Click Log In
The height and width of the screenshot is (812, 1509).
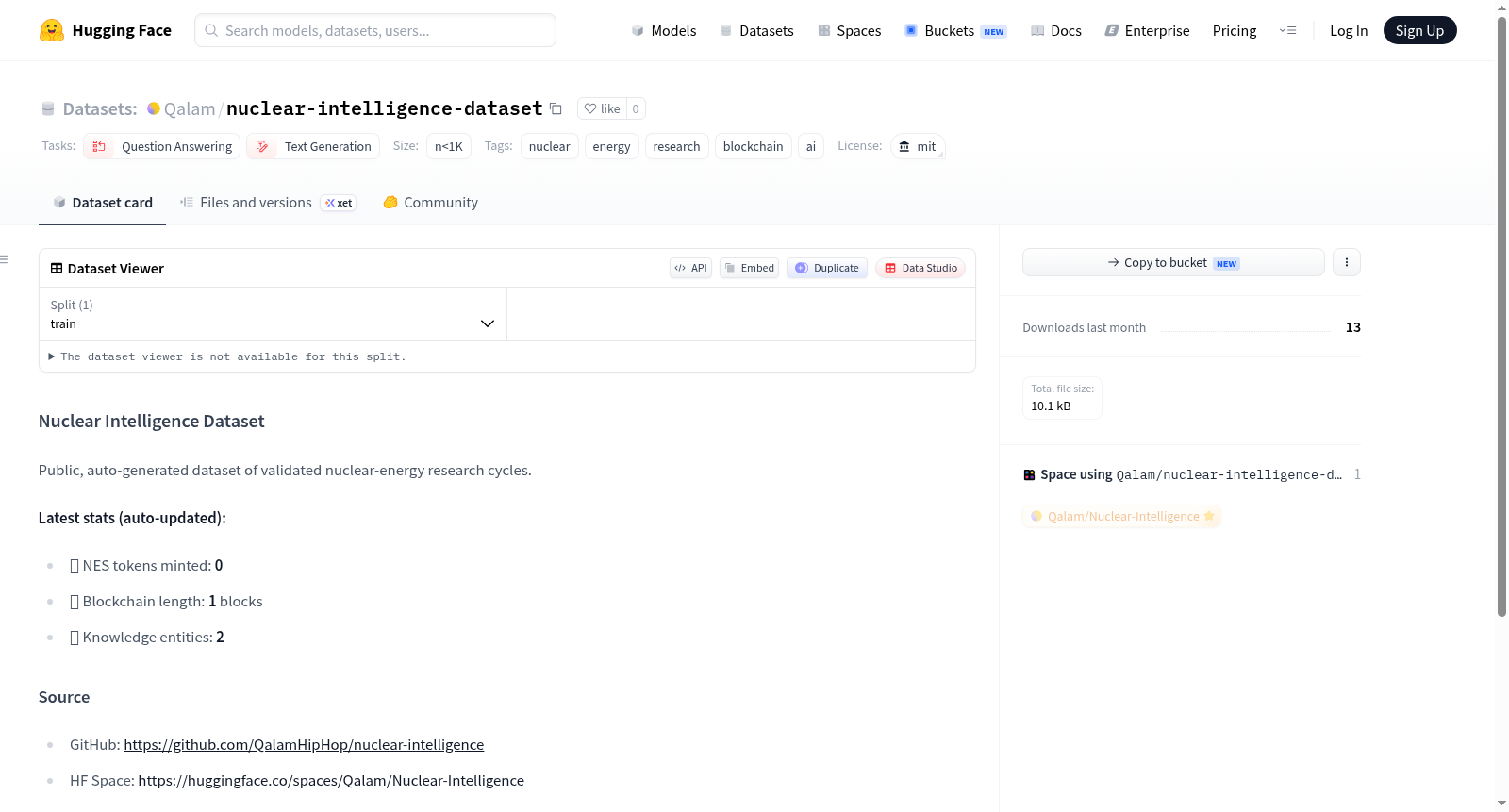(1349, 30)
